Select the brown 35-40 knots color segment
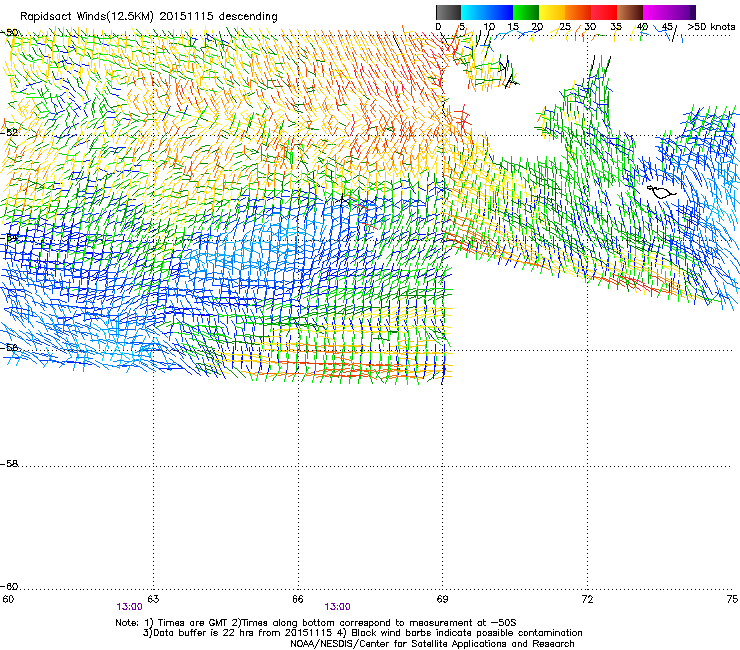This screenshot has height=650, width=740. [630, 12]
